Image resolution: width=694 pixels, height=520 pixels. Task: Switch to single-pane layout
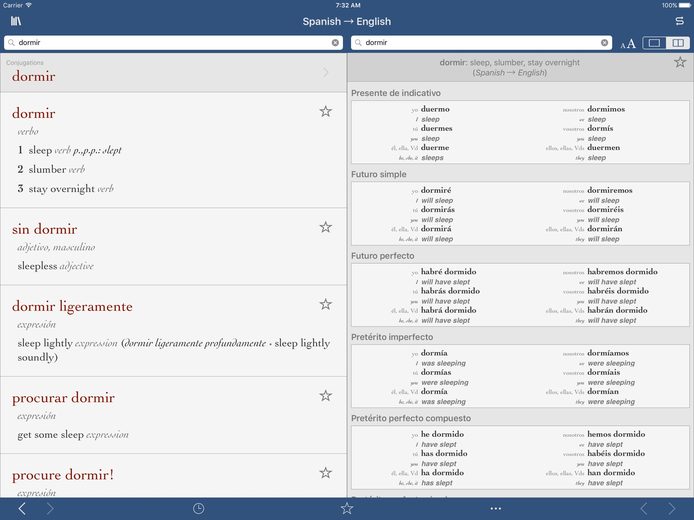[654, 42]
